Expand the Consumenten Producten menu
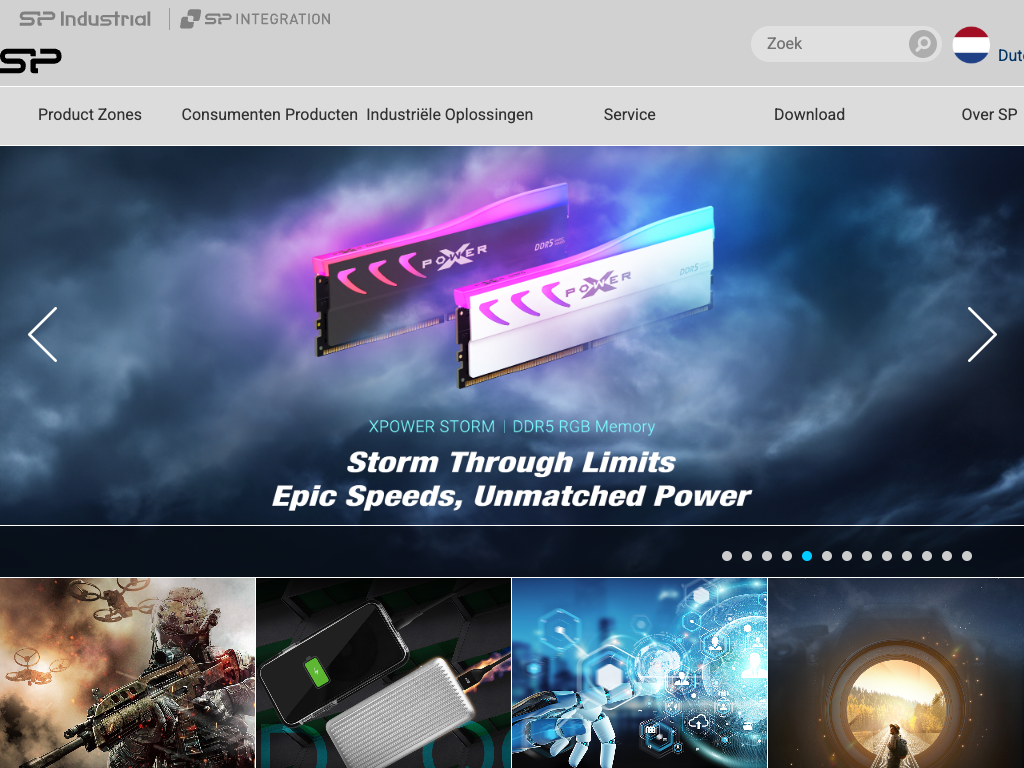1024x768 pixels. click(x=269, y=115)
